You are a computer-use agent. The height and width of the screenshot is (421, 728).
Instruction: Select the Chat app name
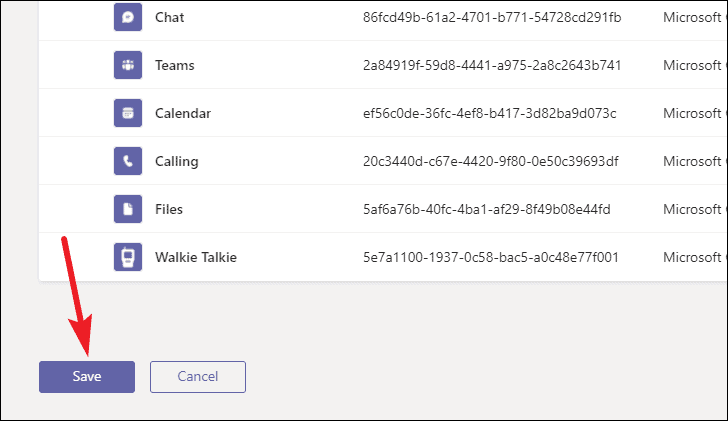170,18
